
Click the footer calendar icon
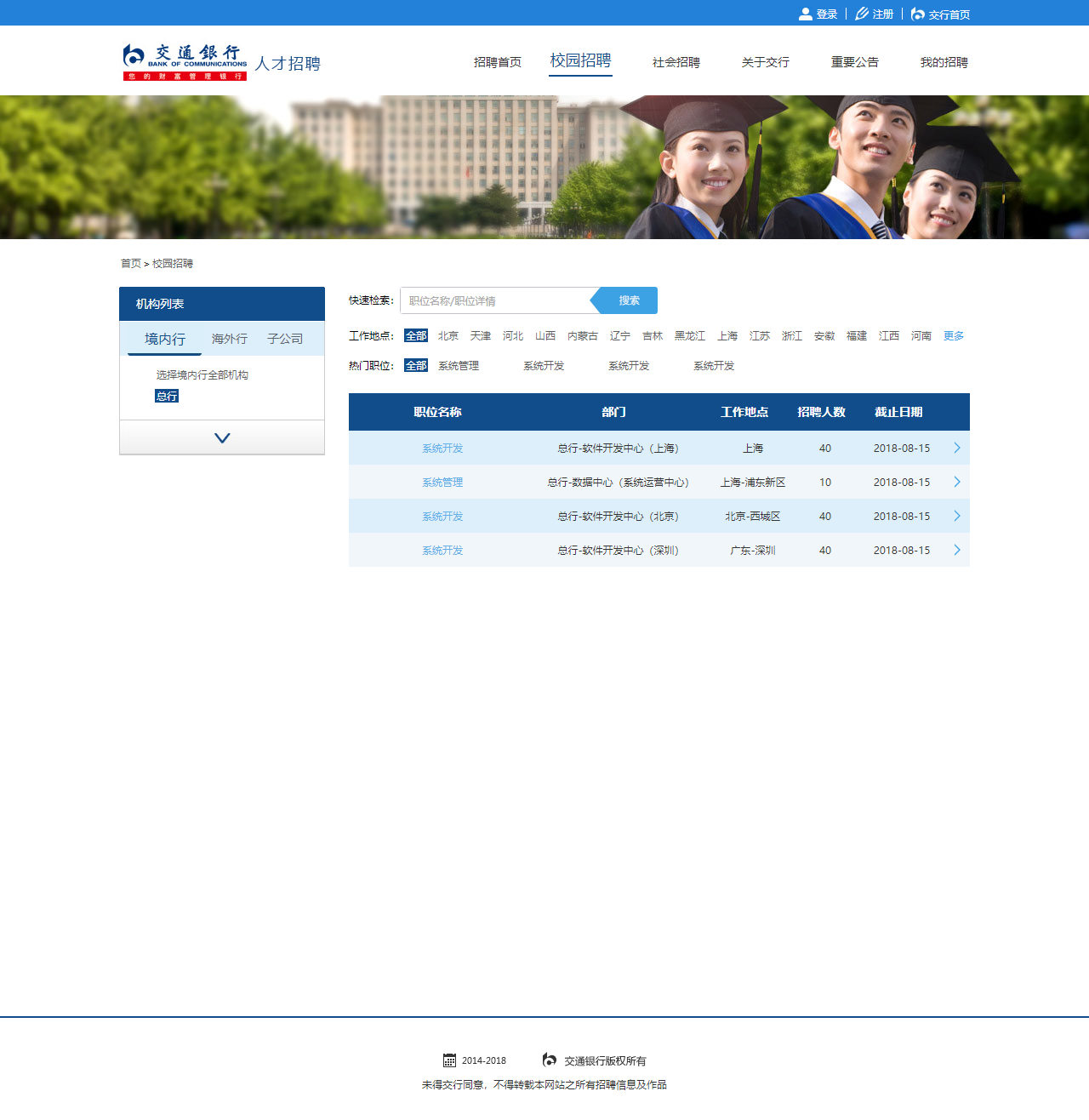tap(449, 1060)
